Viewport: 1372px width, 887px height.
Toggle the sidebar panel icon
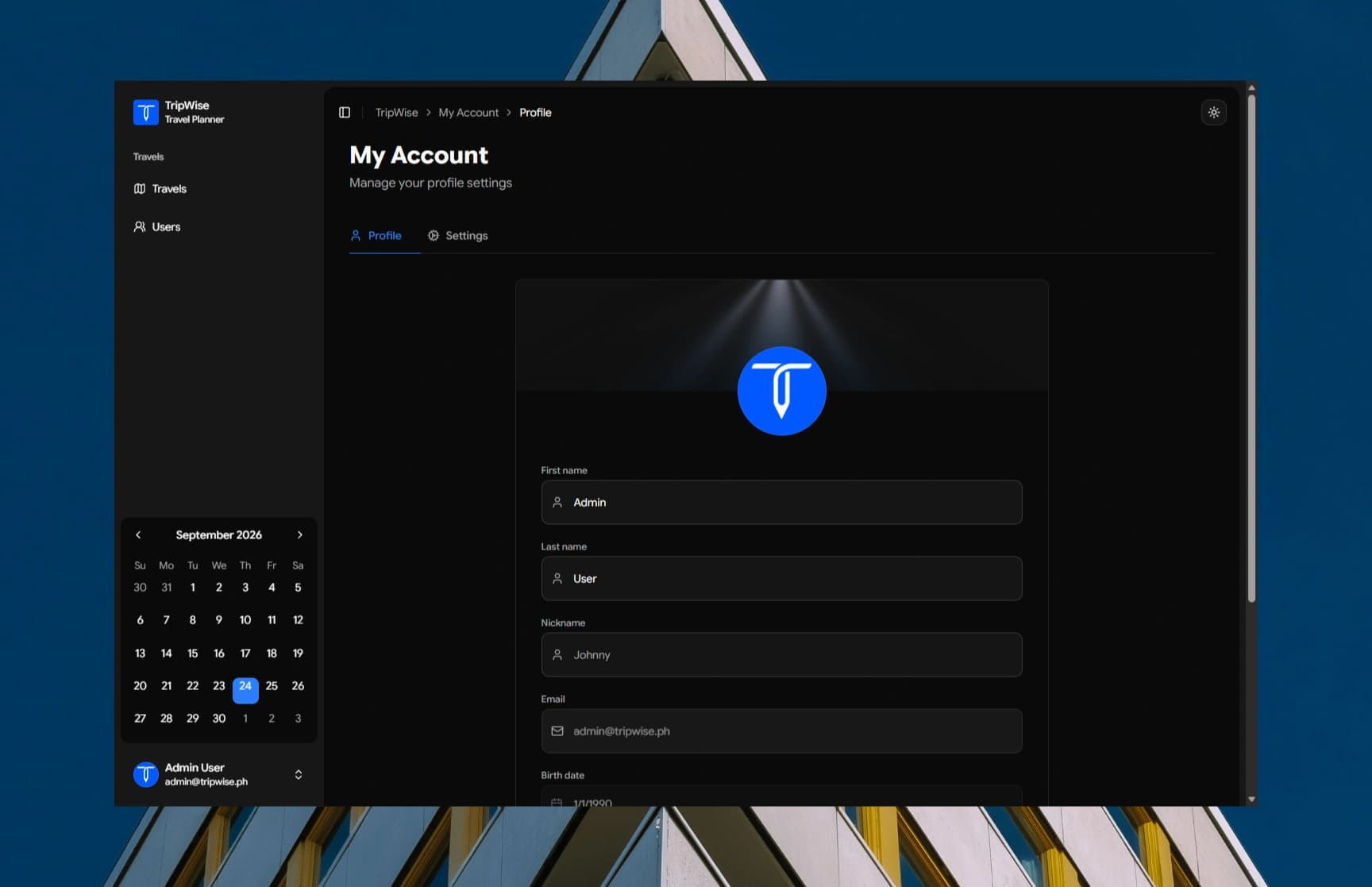pos(345,113)
